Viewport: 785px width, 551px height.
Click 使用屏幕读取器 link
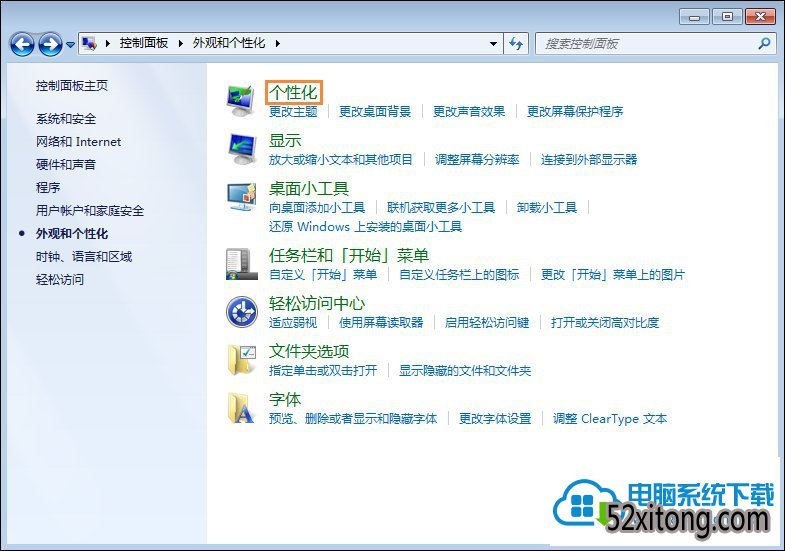tap(381, 323)
